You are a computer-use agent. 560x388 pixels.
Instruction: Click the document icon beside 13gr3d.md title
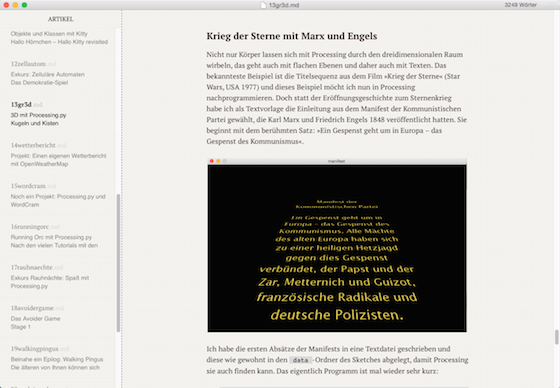tap(263, 5)
